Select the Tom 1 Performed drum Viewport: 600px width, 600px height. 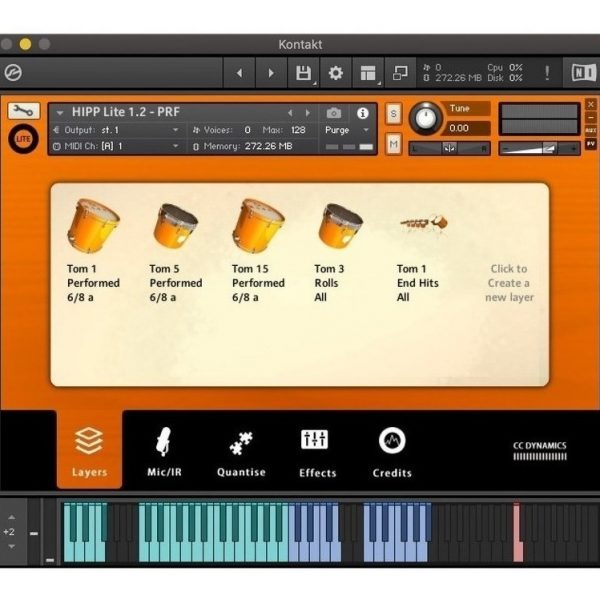click(93, 226)
